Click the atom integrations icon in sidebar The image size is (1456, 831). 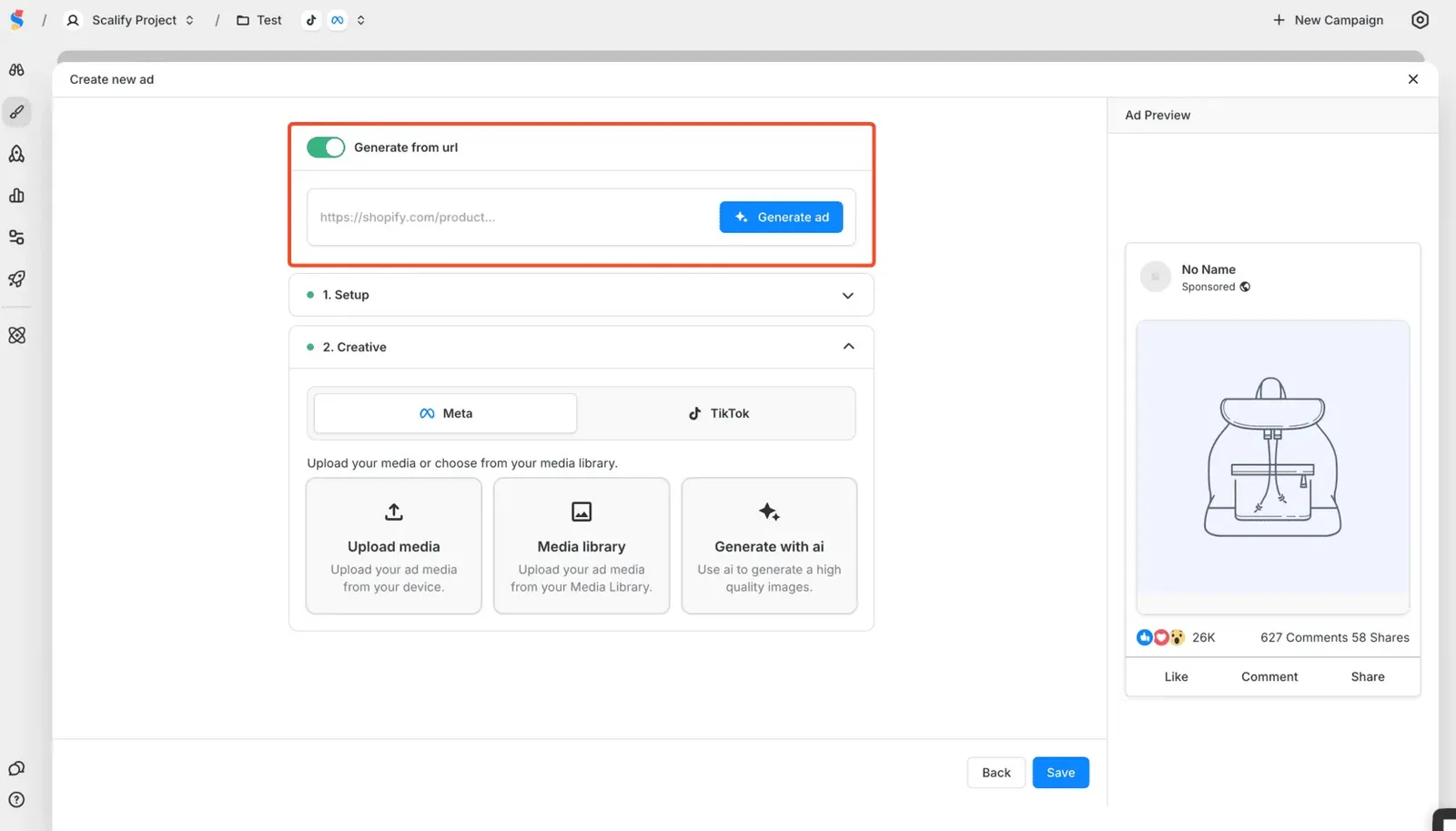click(x=16, y=335)
